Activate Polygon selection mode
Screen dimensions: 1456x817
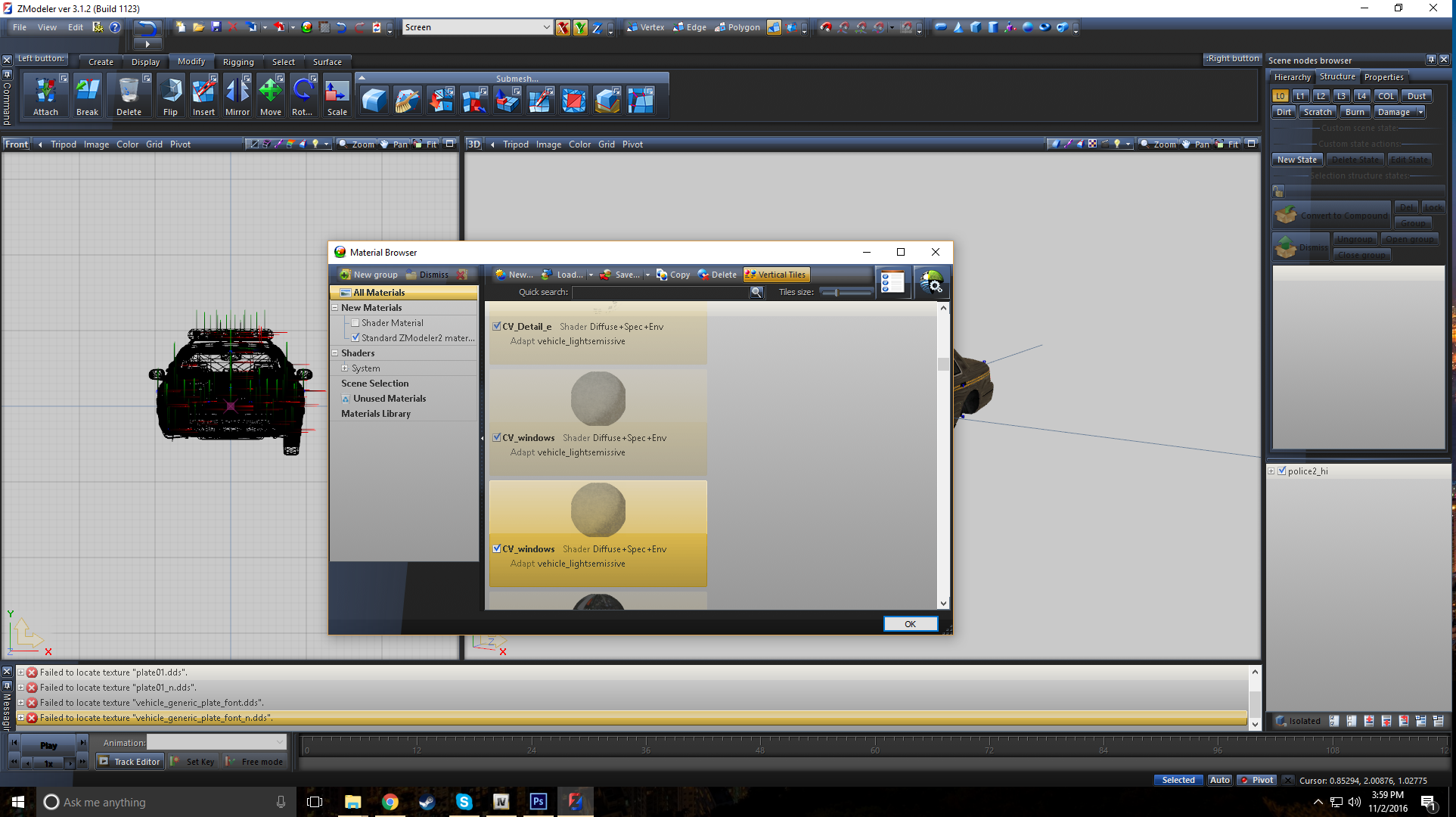737,27
